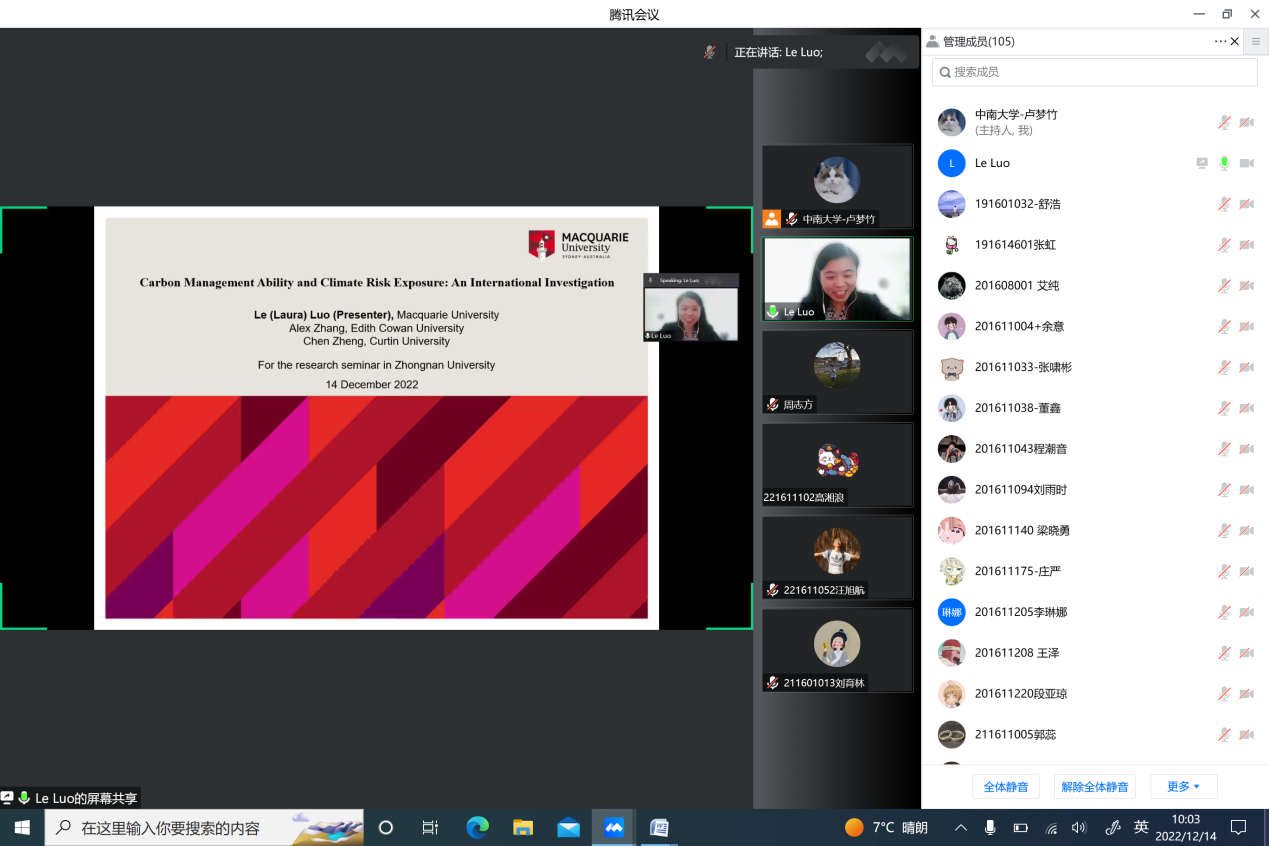Image resolution: width=1269 pixels, height=846 pixels.
Task: Click the three-dots more options in member panel header
Action: pos(1220,41)
